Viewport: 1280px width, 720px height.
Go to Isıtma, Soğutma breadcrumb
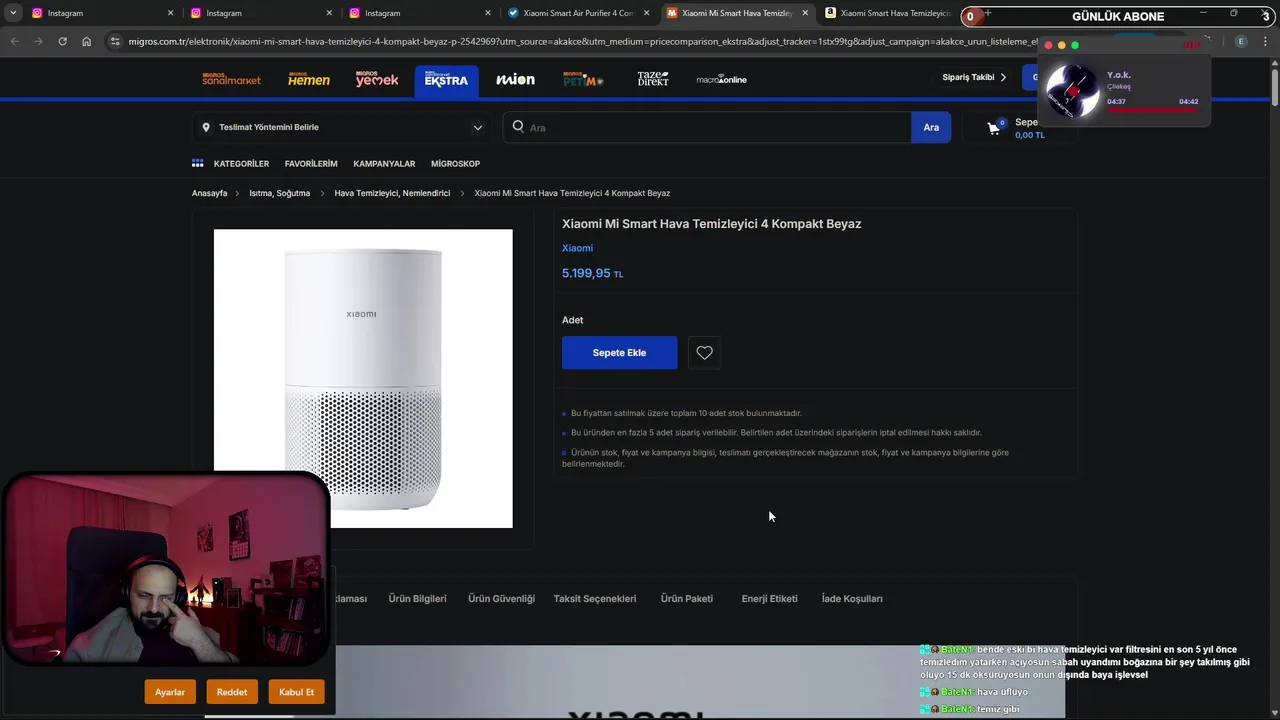[x=280, y=193]
